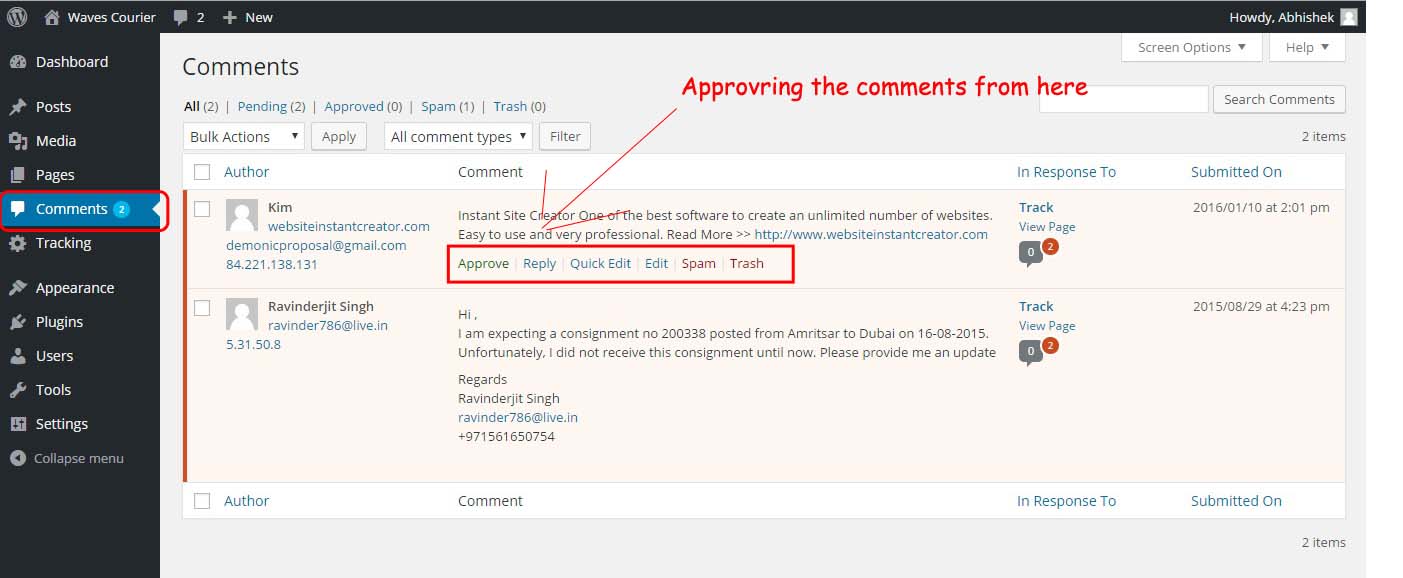The width and height of the screenshot is (1403, 578).
Task: Click Quick Edit on Kim's comment
Action: [600, 263]
